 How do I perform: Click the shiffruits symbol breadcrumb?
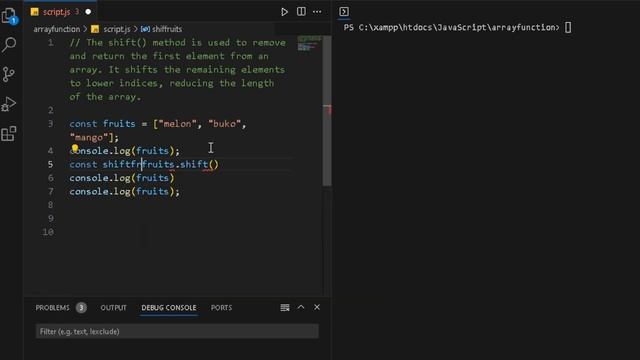click(x=167, y=29)
